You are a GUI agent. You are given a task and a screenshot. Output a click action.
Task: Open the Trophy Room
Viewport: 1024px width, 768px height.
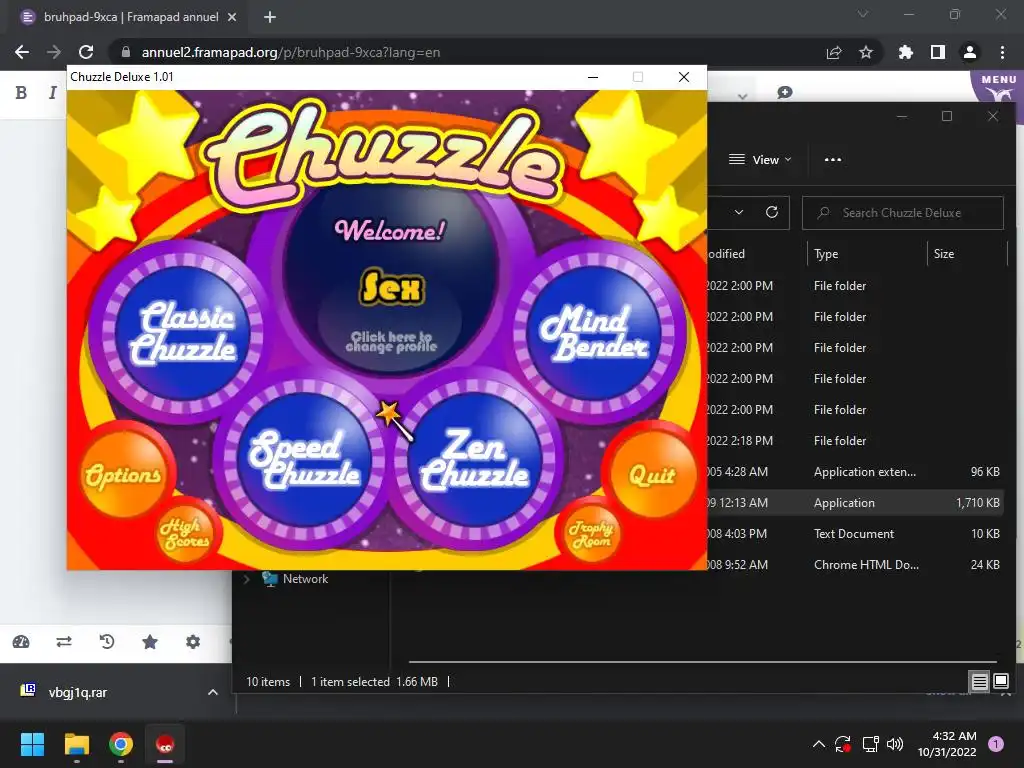coord(590,534)
